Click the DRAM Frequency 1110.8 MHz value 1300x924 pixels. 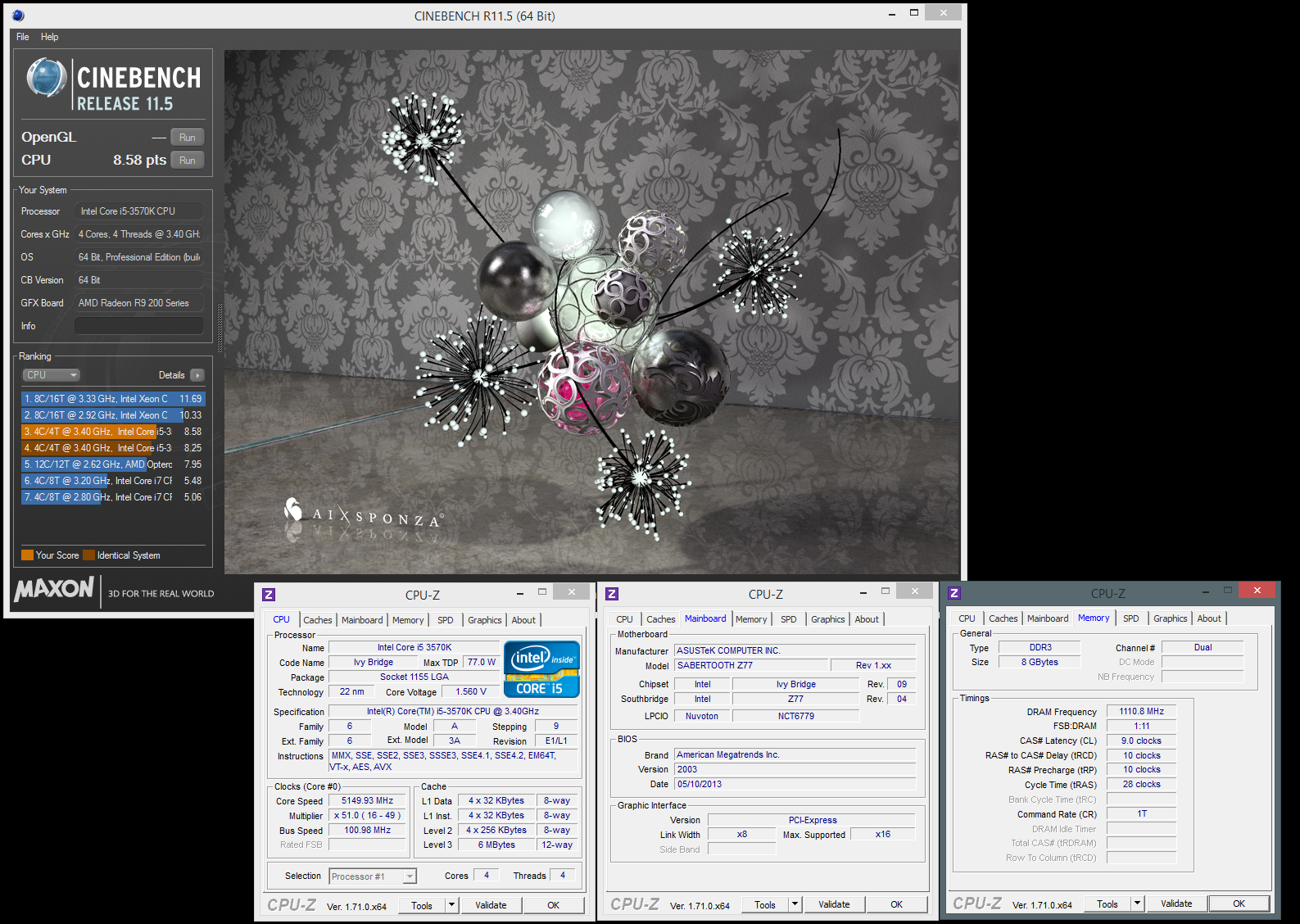(x=1141, y=711)
